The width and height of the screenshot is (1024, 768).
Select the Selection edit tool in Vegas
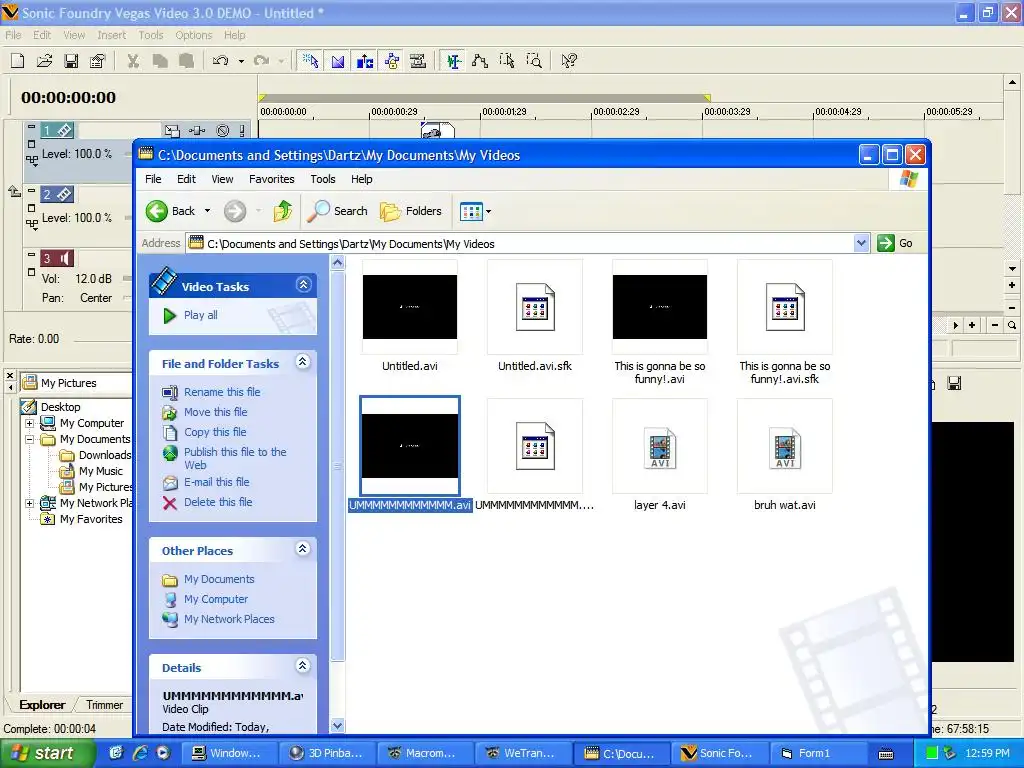(507, 61)
